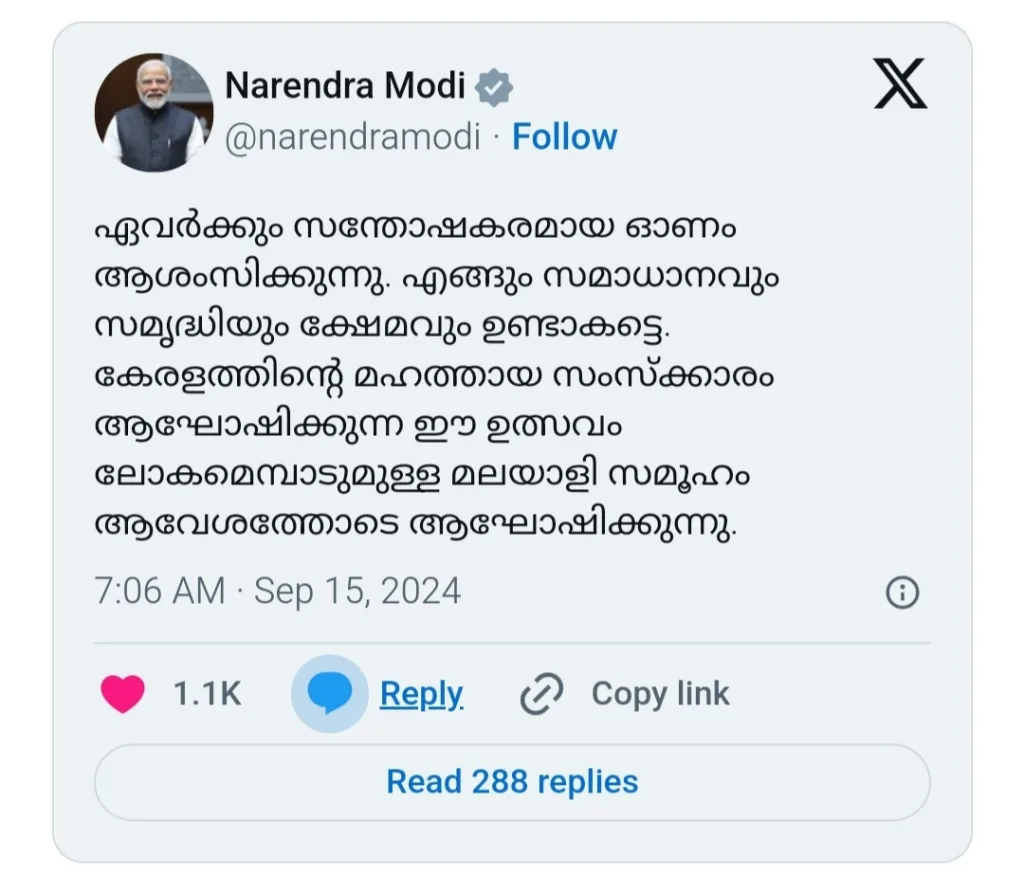
Task: Open the tweet info circle icon
Action: pyautogui.click(x=902, y=593)
